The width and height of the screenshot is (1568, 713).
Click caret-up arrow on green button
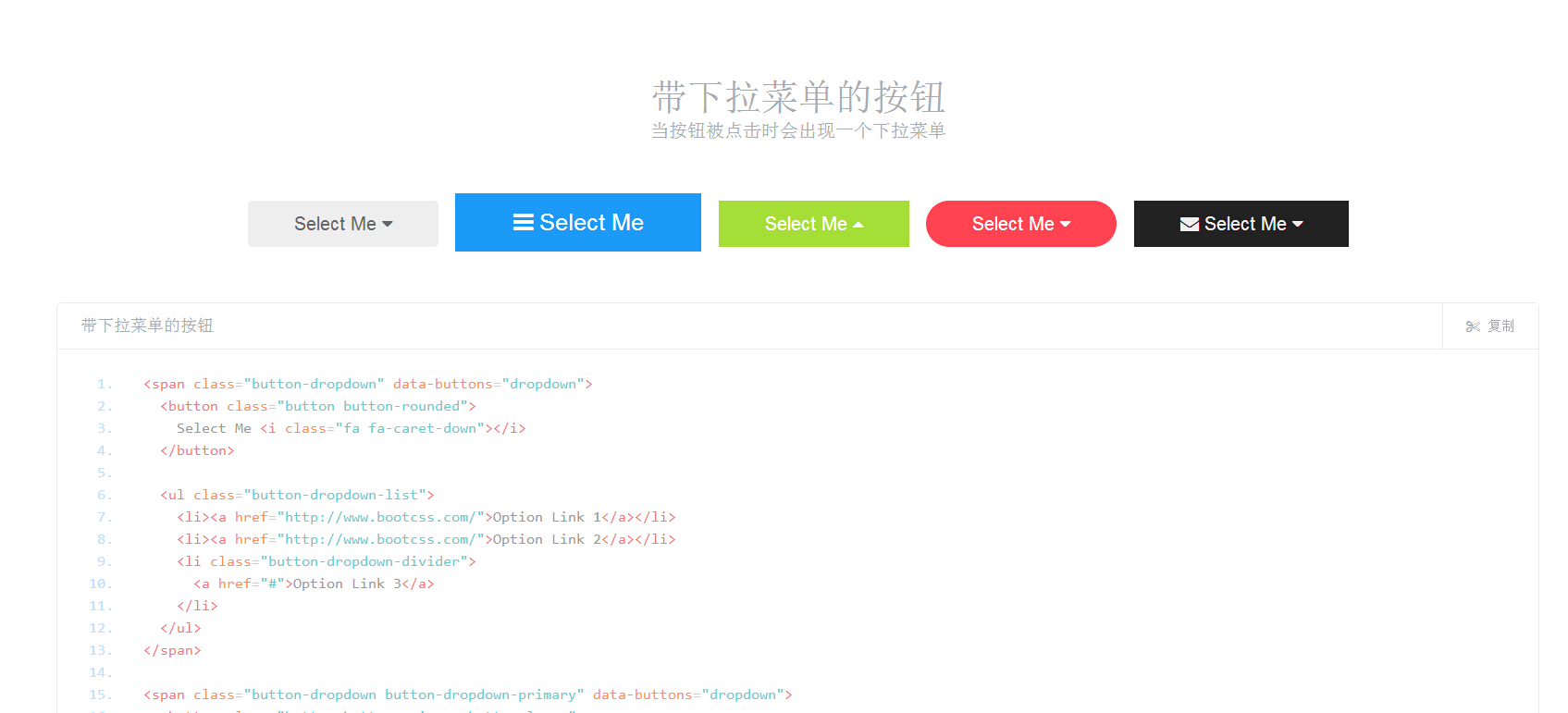(858, 224)
